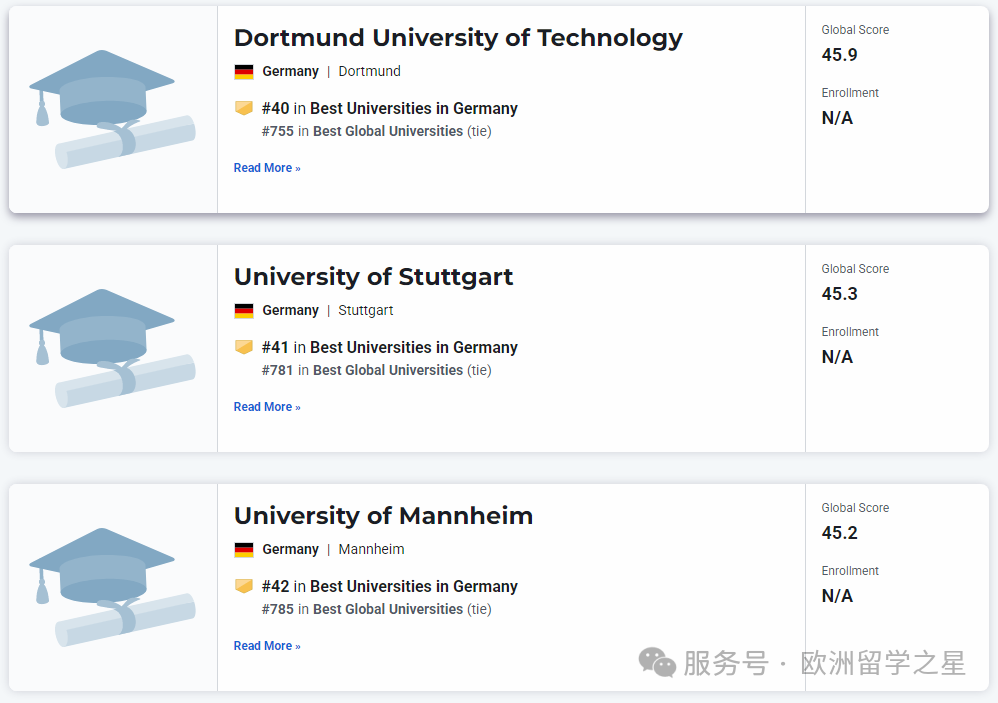Click Read More under University of Stuttgart
Screen dimensions: 998x703
pyautogui.click(x=266, y=407)
